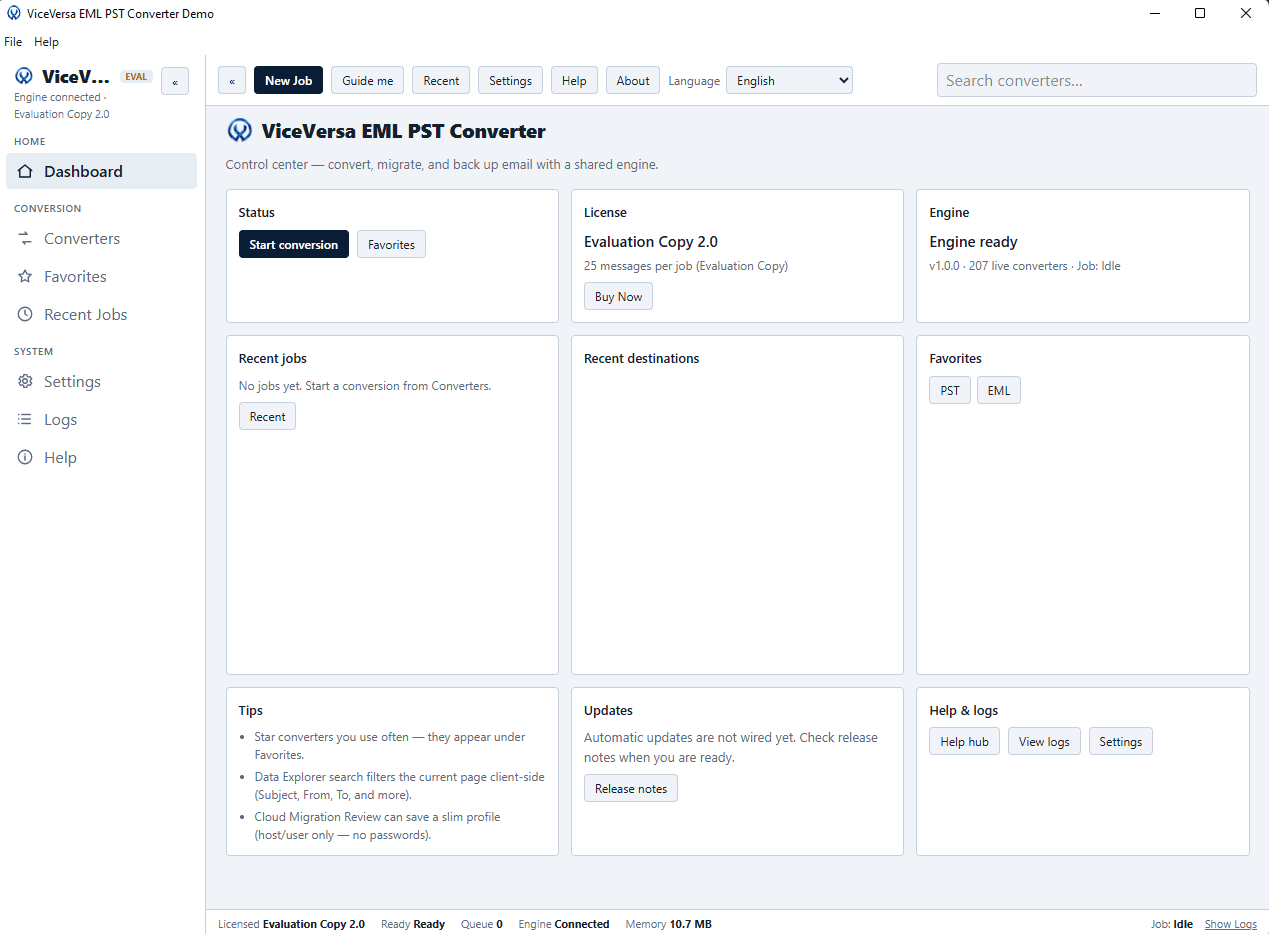
Task: Click 'Memory 10.7 MB' in status bar
Action: tap(668, 924)
